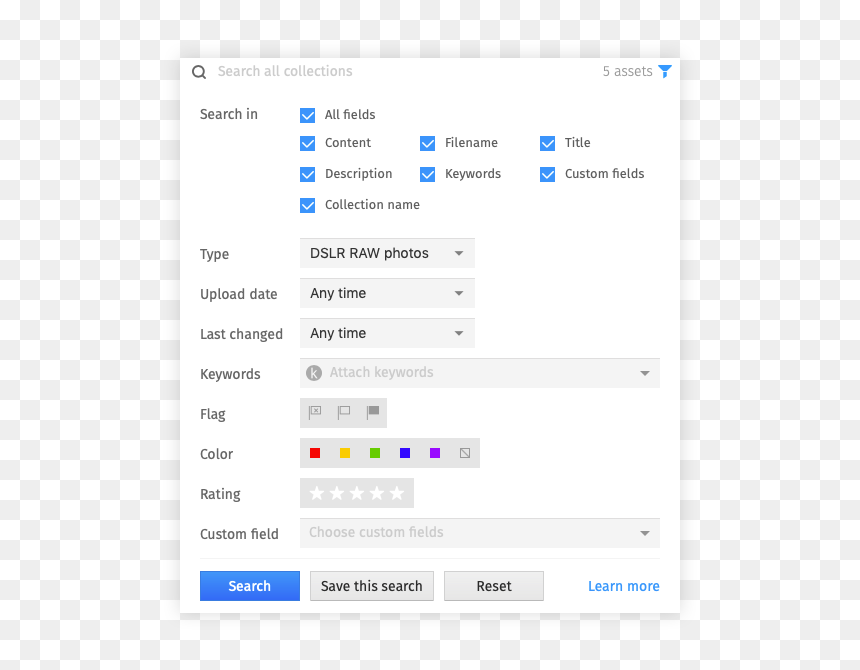
Task: Open the Type dropdown showing DSLR RAW photos
Action: 387,253
